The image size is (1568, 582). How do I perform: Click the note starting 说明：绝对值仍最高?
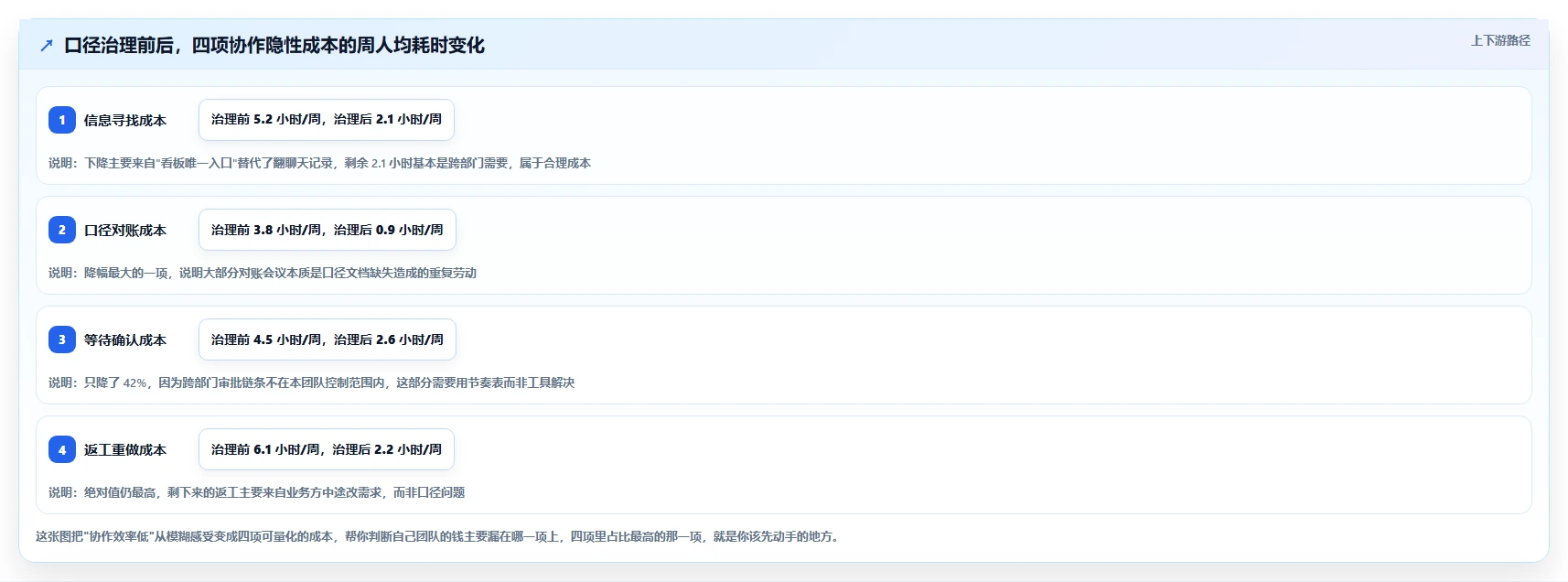pyautogui.click(x=256, y=492)
